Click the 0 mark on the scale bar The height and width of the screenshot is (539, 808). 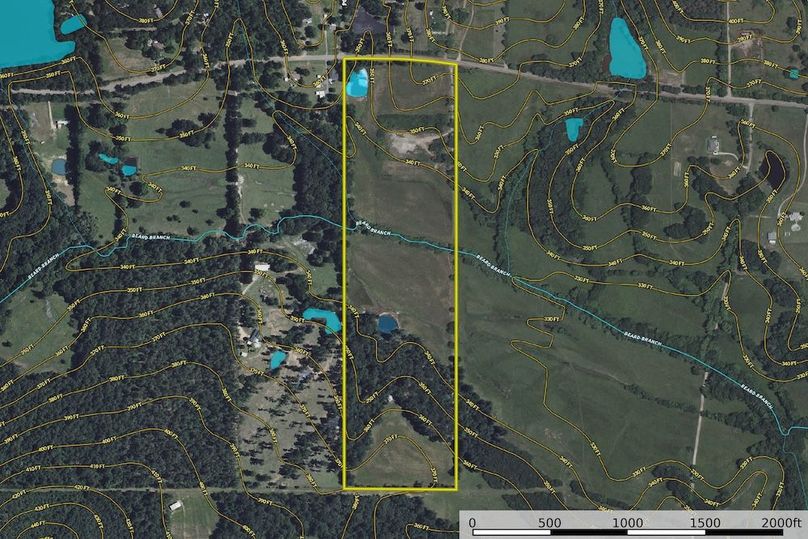(472, 524)
